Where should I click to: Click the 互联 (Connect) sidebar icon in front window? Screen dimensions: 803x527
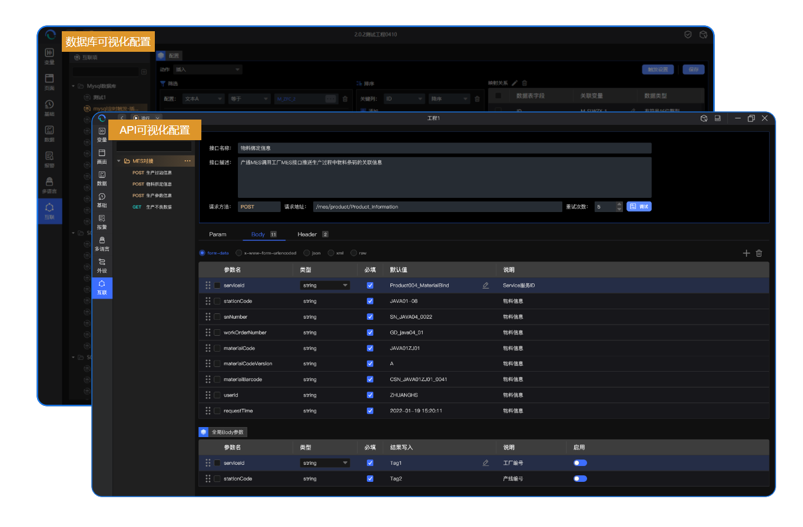102,288
